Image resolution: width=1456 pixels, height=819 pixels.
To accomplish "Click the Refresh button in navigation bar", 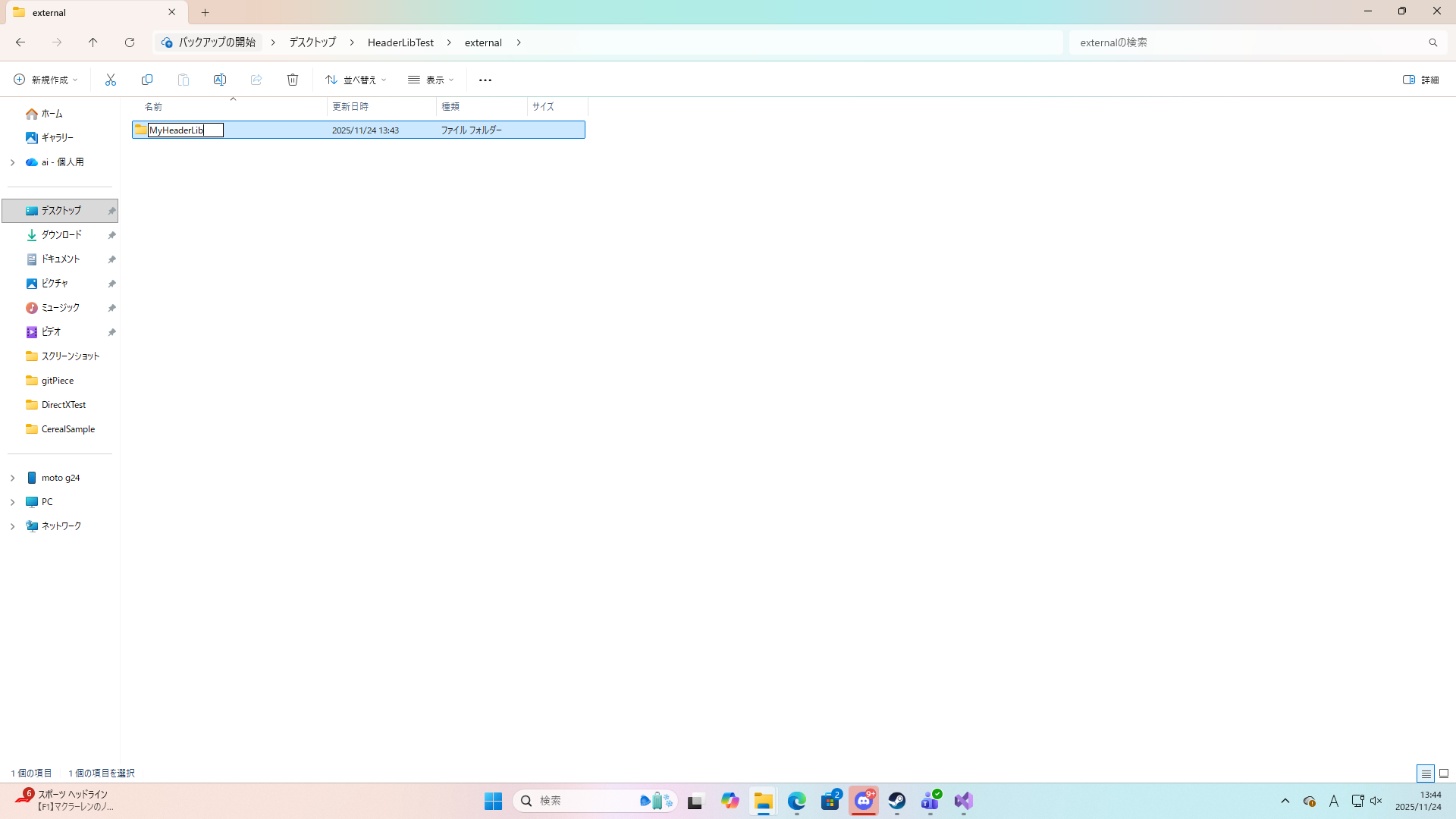I will tap(130, 42).
